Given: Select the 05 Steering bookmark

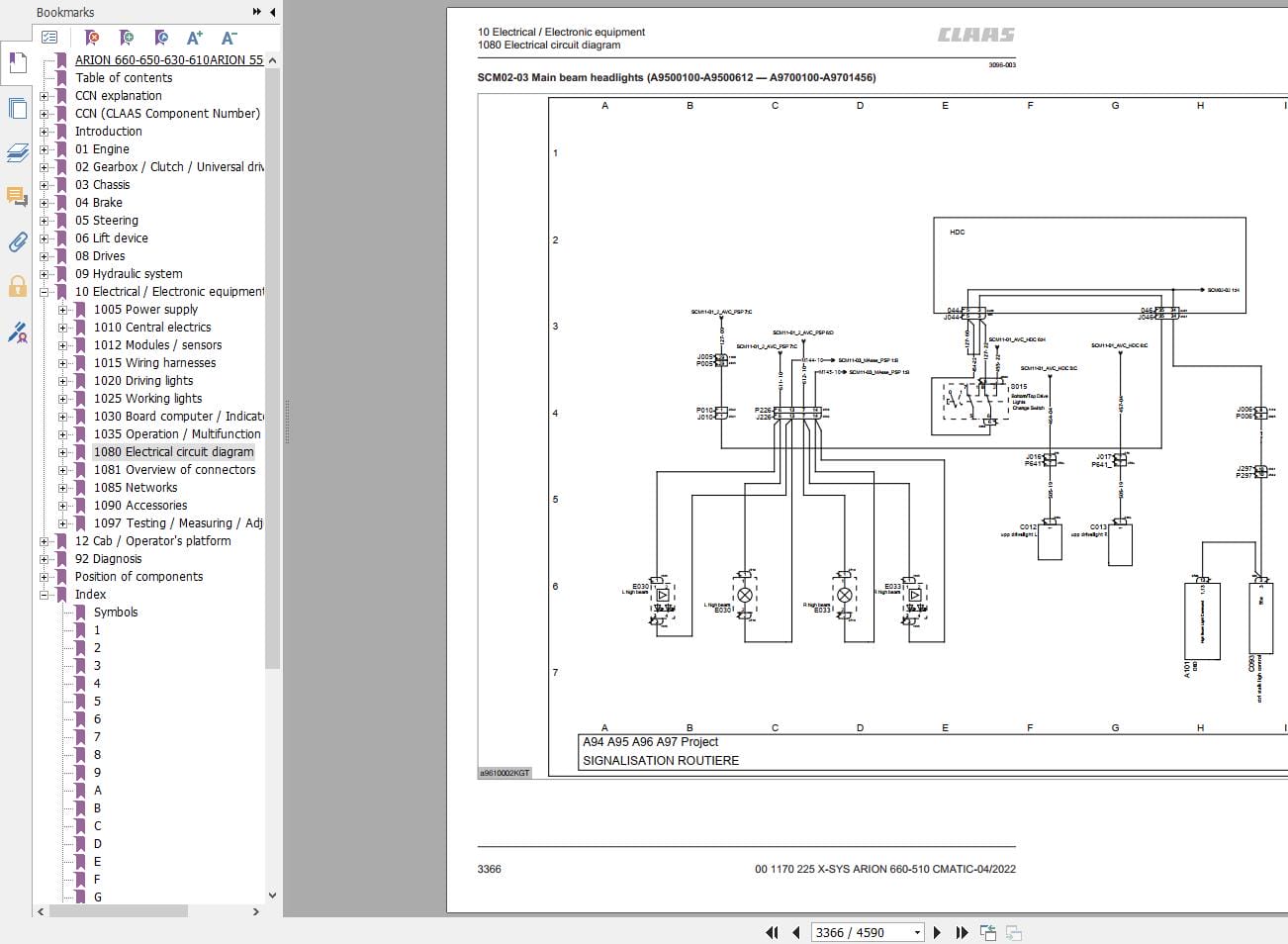Looking at the screenshot, I should click(107, 221).
